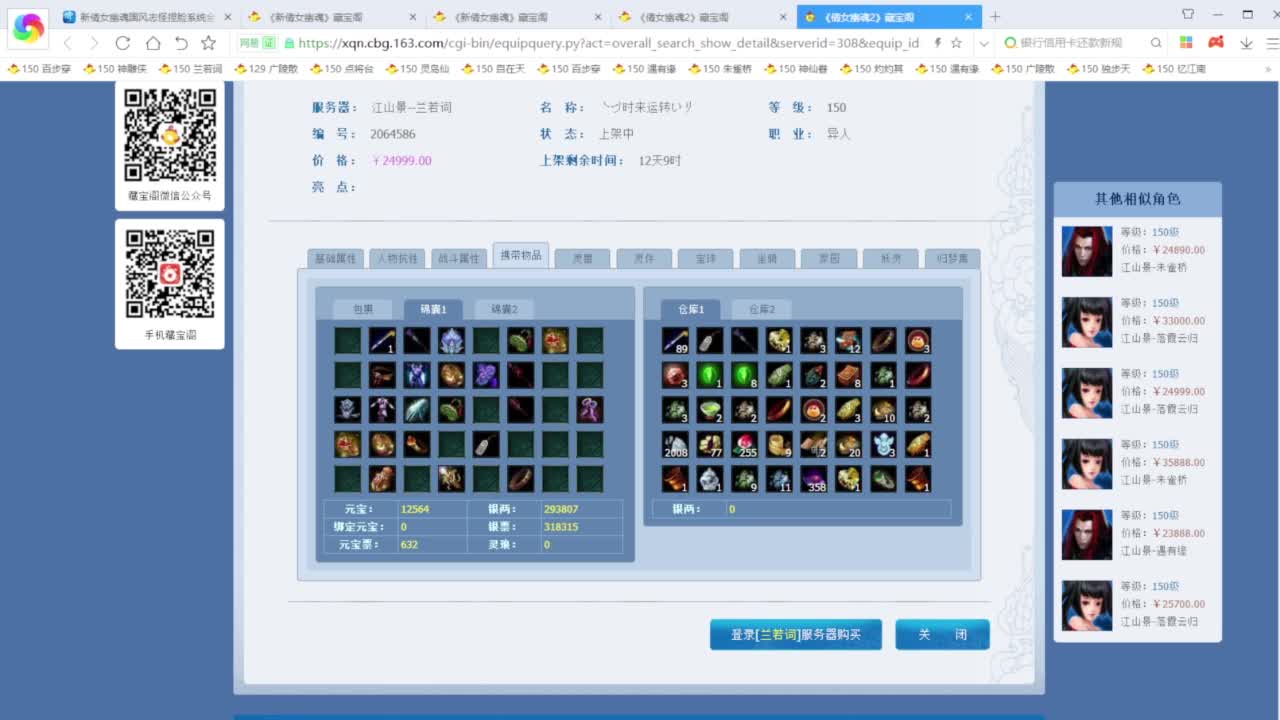
Task: Select the bottle item in 锦囊1 grid
Action: coord(486,445)
